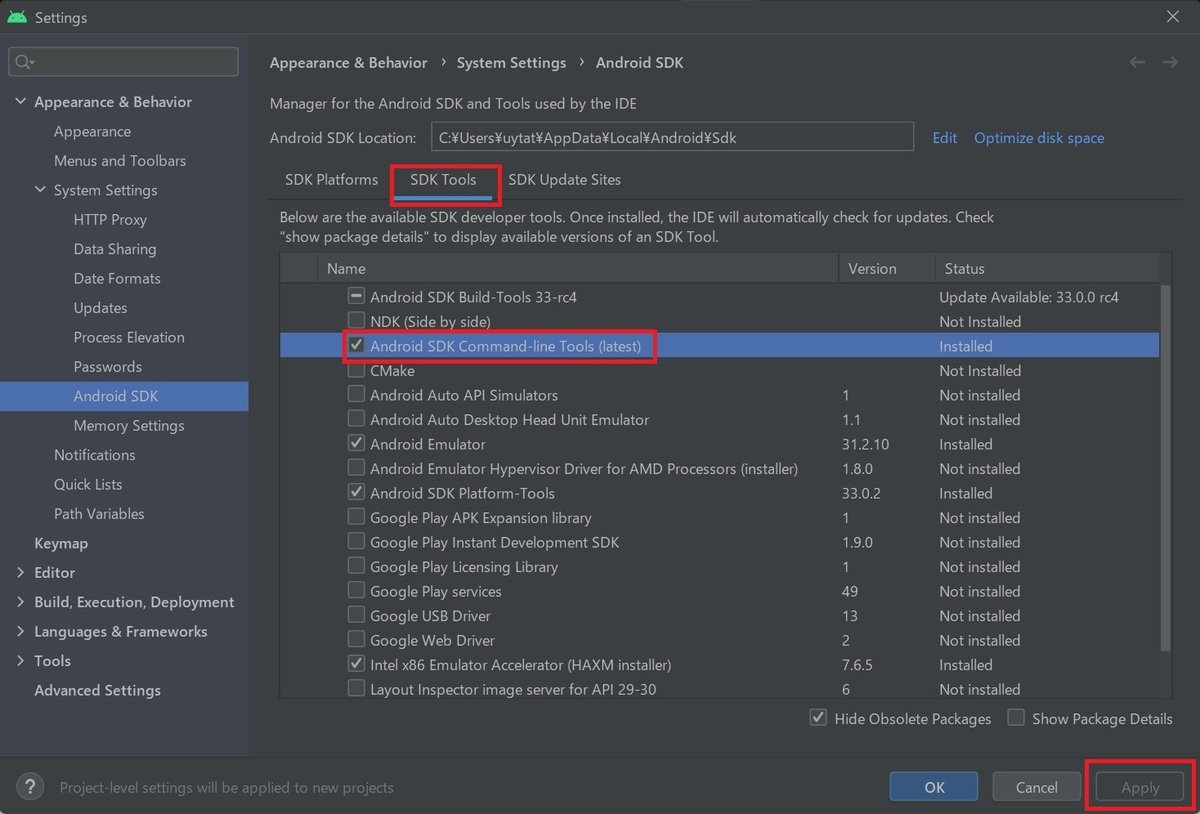Click the help question mark icon
Image resolution: width=1200 pixels, height=814 pixels.
pos(31,787)
